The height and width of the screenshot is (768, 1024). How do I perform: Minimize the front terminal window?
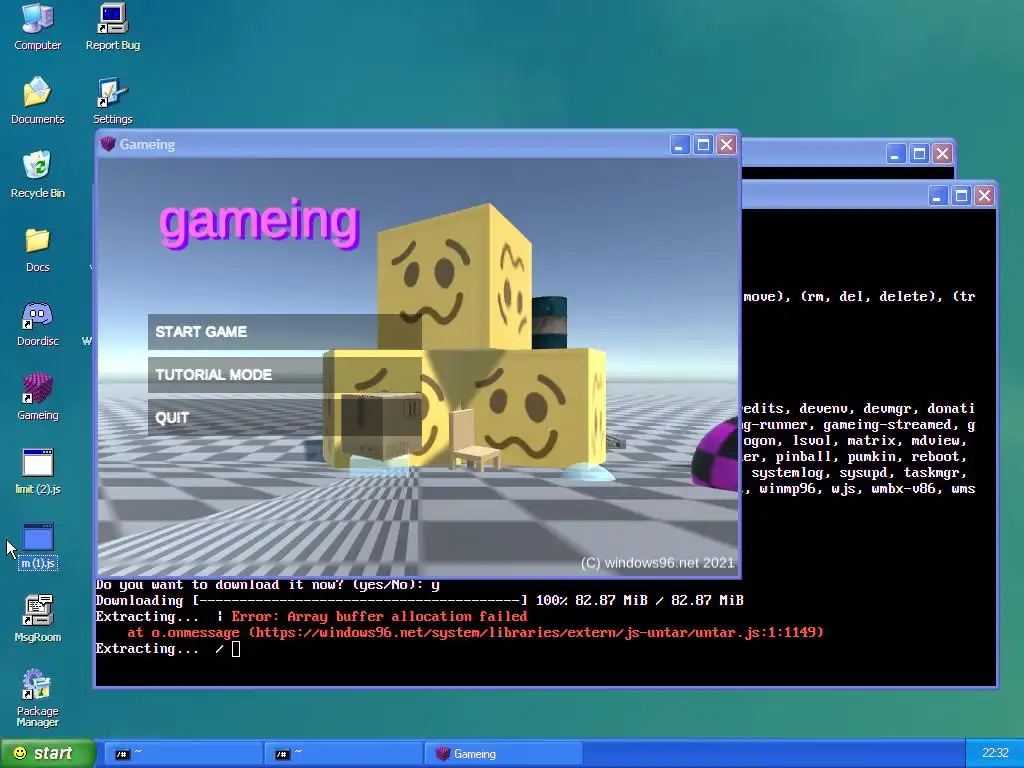[938, 195]
